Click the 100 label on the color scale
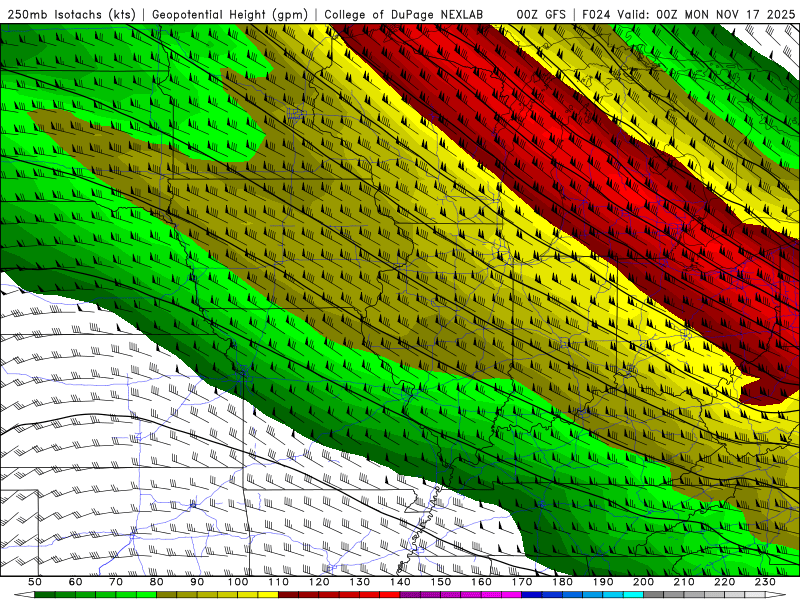Viewport: 800px width, 600px height. pyautogui.click(x=238, y=582)
